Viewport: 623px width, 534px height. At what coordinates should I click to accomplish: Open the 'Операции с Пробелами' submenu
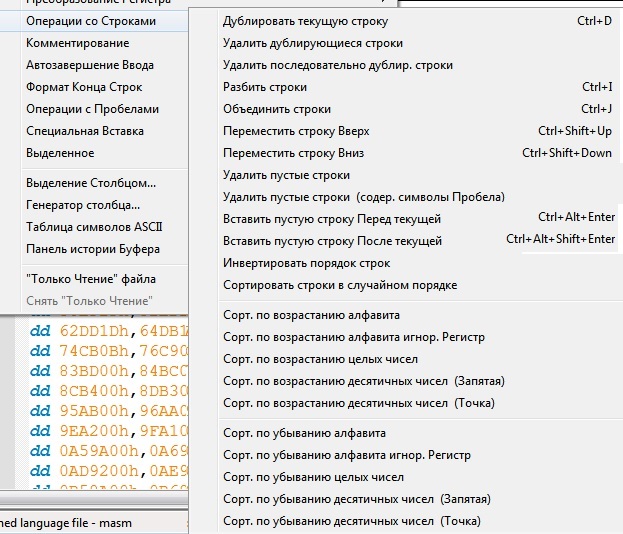click(92, 109)
